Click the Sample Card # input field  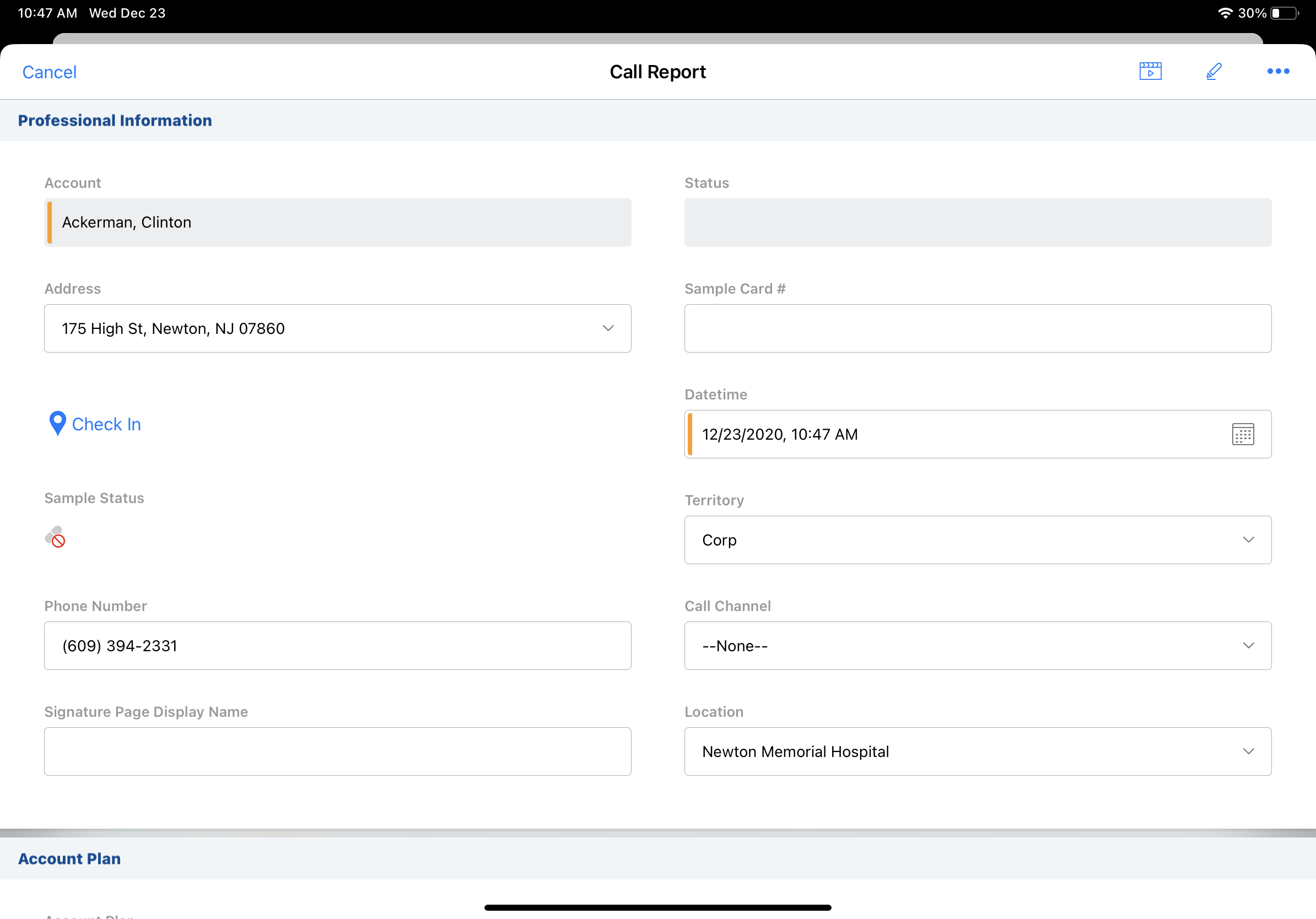click(977, 328)
